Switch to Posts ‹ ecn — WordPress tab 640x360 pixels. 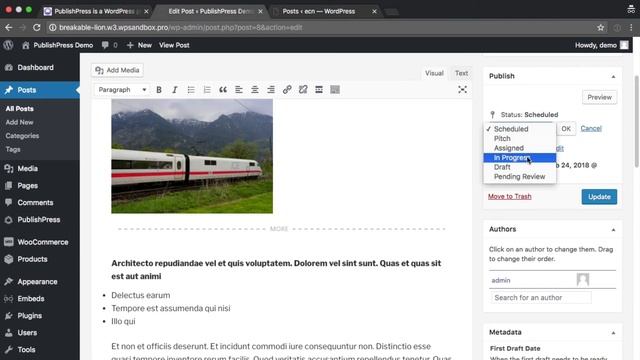pyautogui.click(x=324, y=11)
